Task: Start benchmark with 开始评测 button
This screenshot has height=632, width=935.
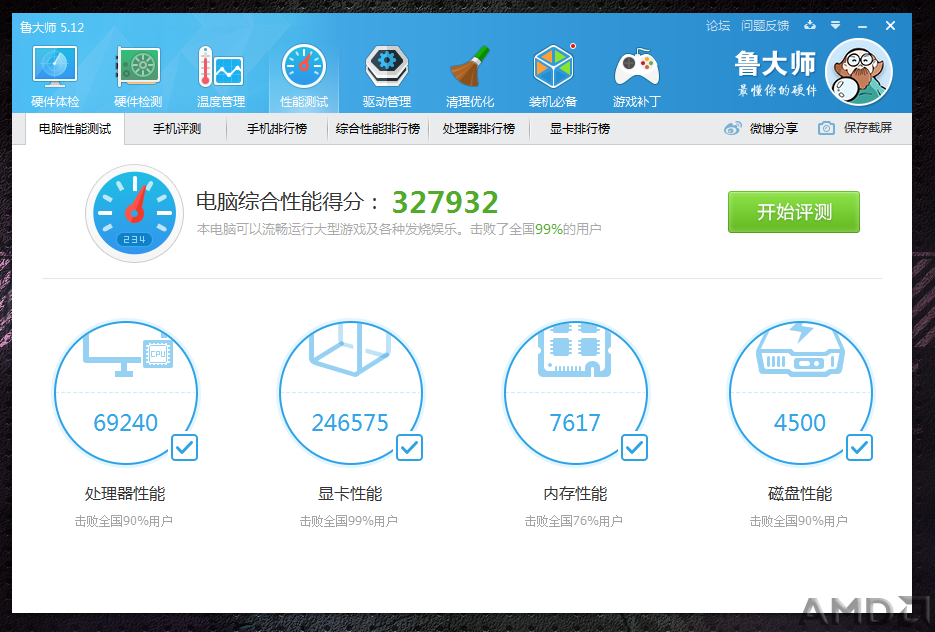Action: (x=794, y=212)
